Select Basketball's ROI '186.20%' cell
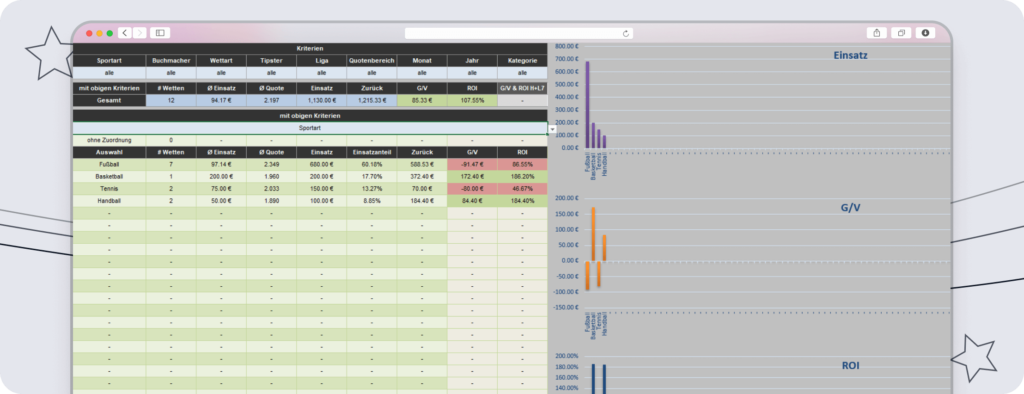Viewport: 1024px width, 394px height. click(522, 176)
